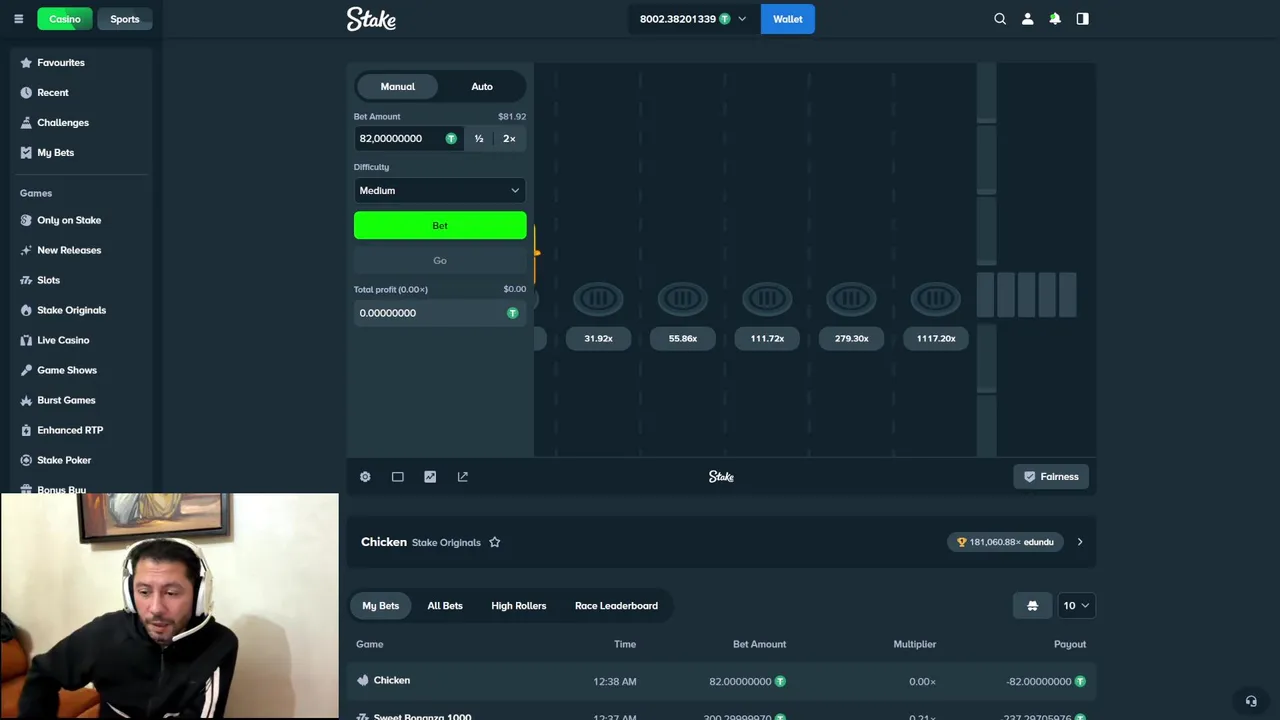Image resolution: width=1280 pixels, height=720 pixels.
Task: Click the 12:38 AM time cell
Action: (614, 681)
